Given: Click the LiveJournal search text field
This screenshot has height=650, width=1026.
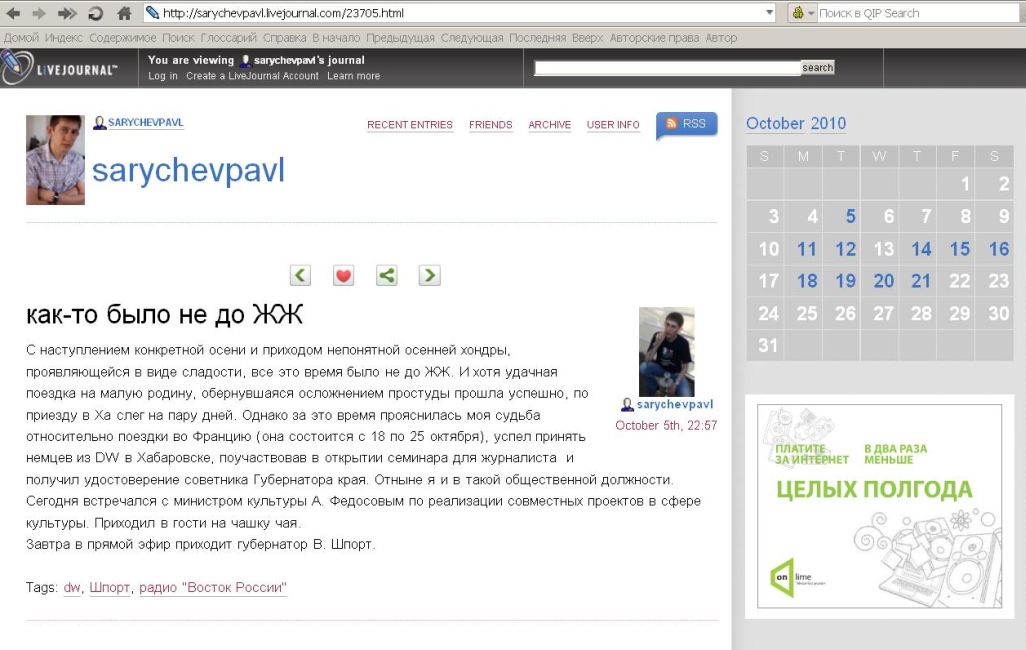Looking at the screenshot, I should (667, 68).
